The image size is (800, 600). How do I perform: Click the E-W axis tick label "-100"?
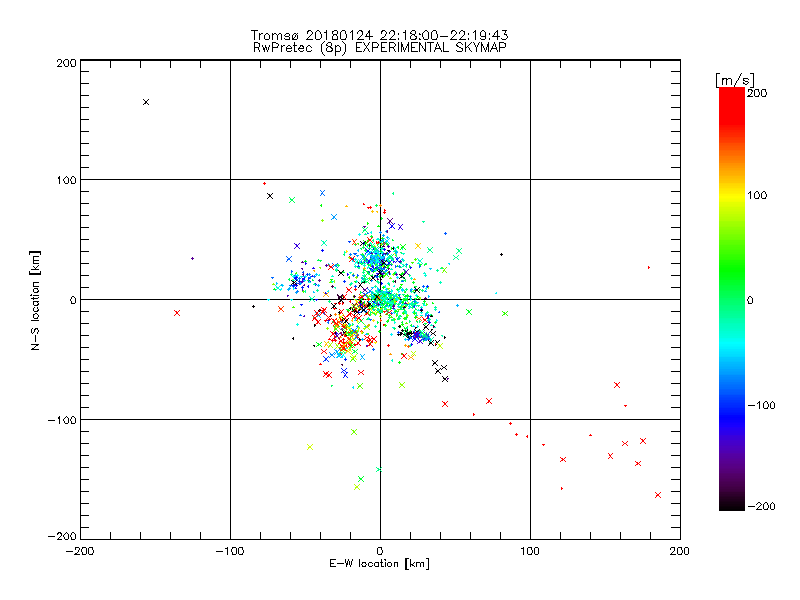pos(230,551)
